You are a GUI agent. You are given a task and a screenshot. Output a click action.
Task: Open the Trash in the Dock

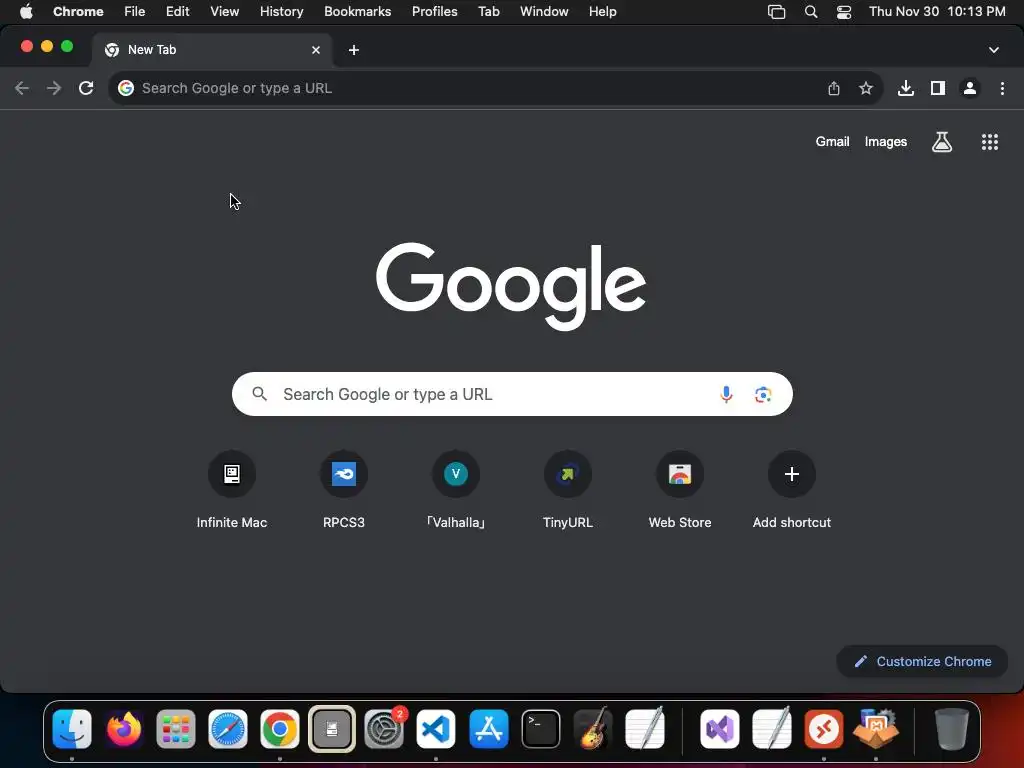[x=952, y=729]
